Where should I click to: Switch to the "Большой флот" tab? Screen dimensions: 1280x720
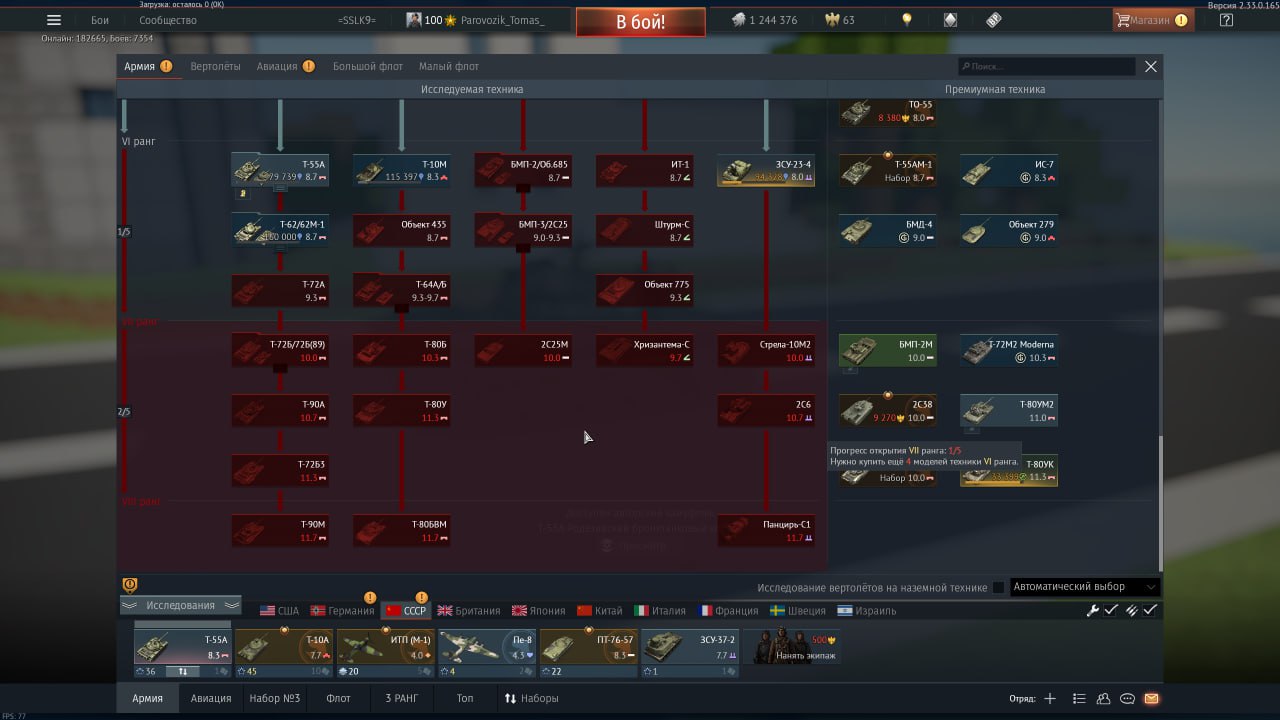click(x=368, y=66)
